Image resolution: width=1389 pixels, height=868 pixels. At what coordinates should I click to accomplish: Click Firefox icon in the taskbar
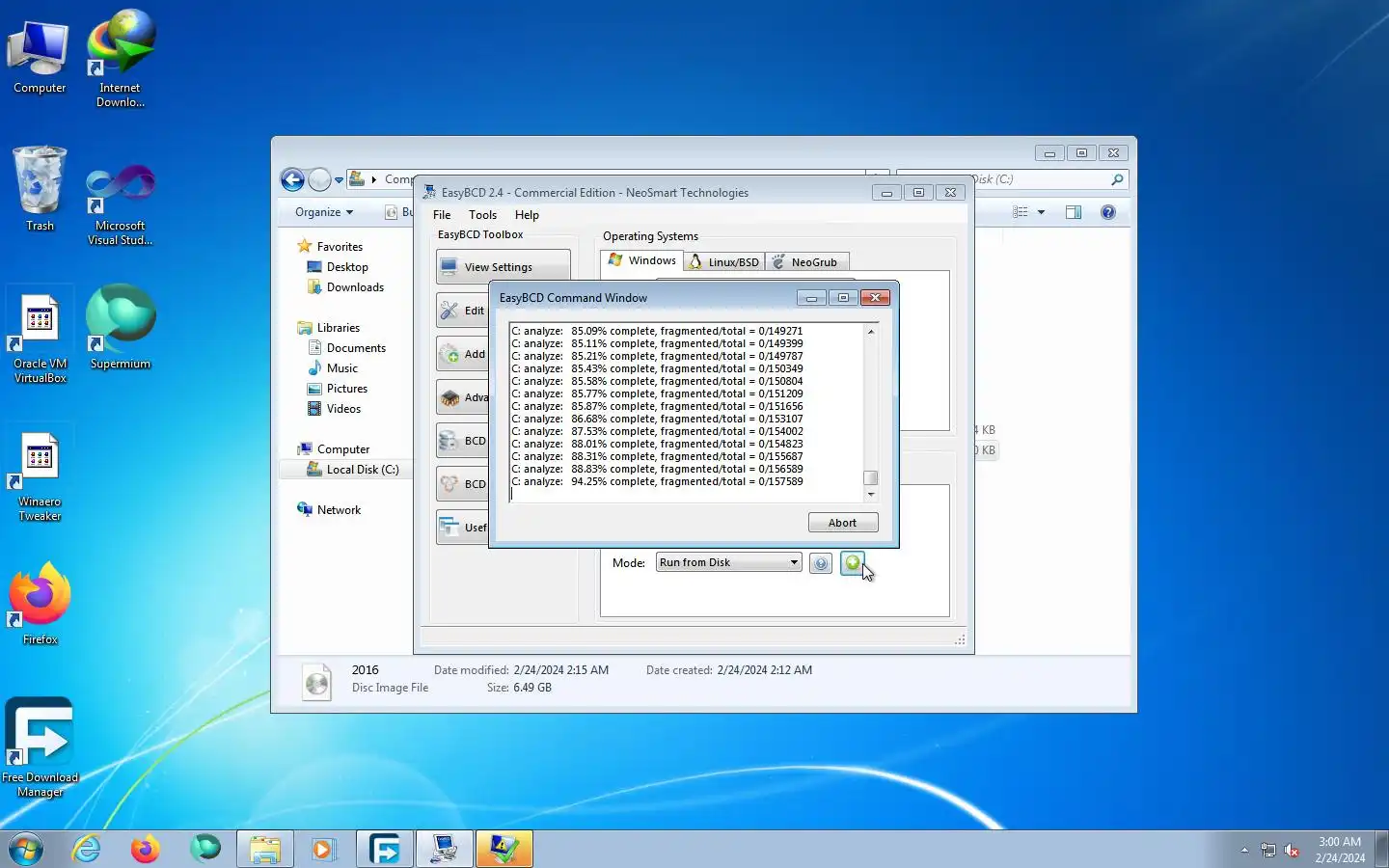pyautogui.click(x=146, y=849)
